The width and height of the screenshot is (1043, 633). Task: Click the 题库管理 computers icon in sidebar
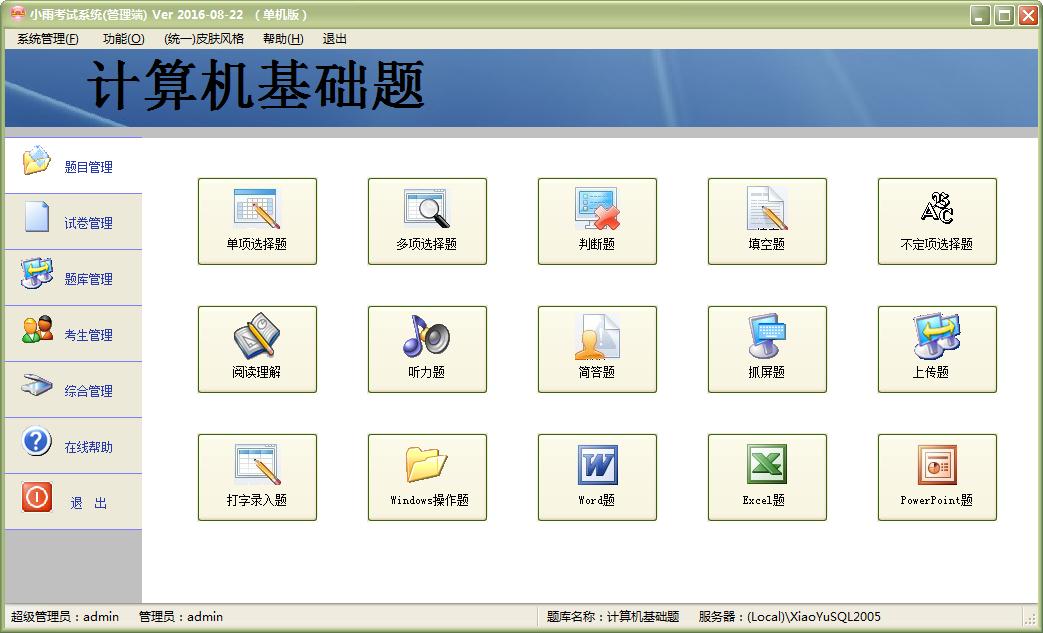pyautogui.click(x=37, y=273)
